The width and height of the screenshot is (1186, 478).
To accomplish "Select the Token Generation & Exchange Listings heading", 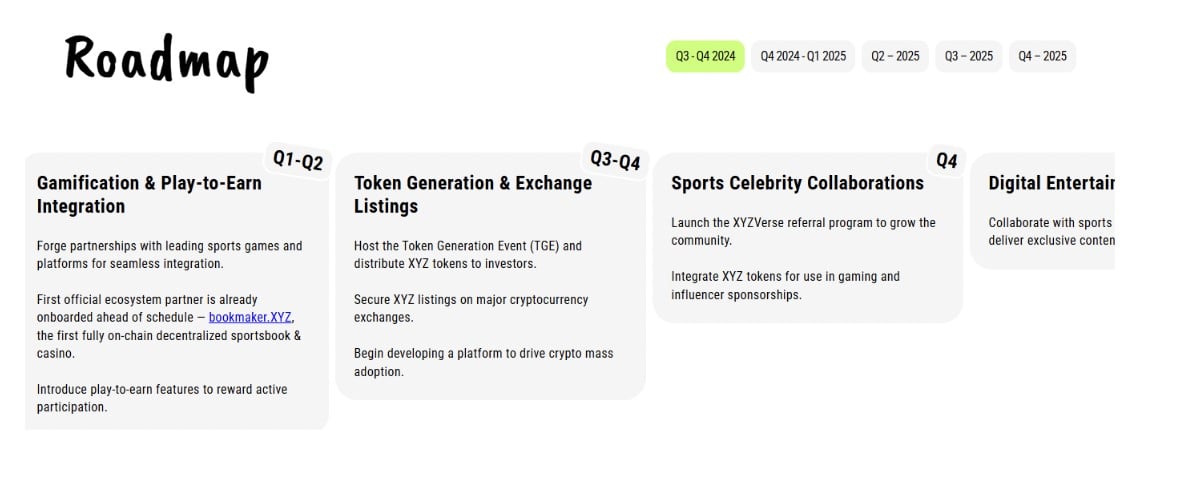I will pos(472,195).
